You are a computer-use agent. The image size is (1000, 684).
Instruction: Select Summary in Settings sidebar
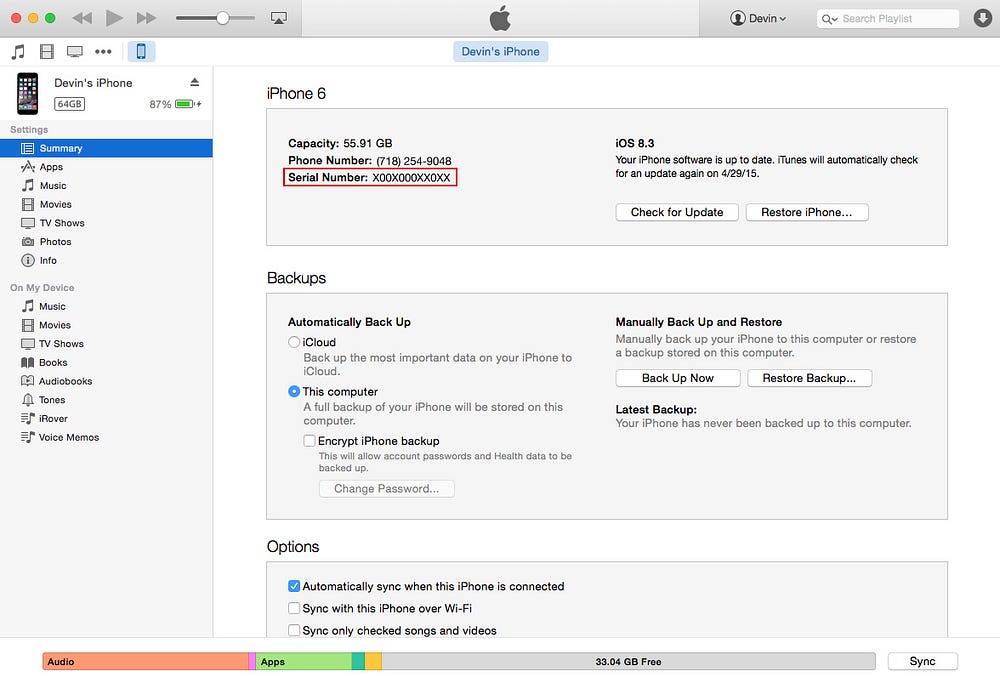tap(106, 148)
